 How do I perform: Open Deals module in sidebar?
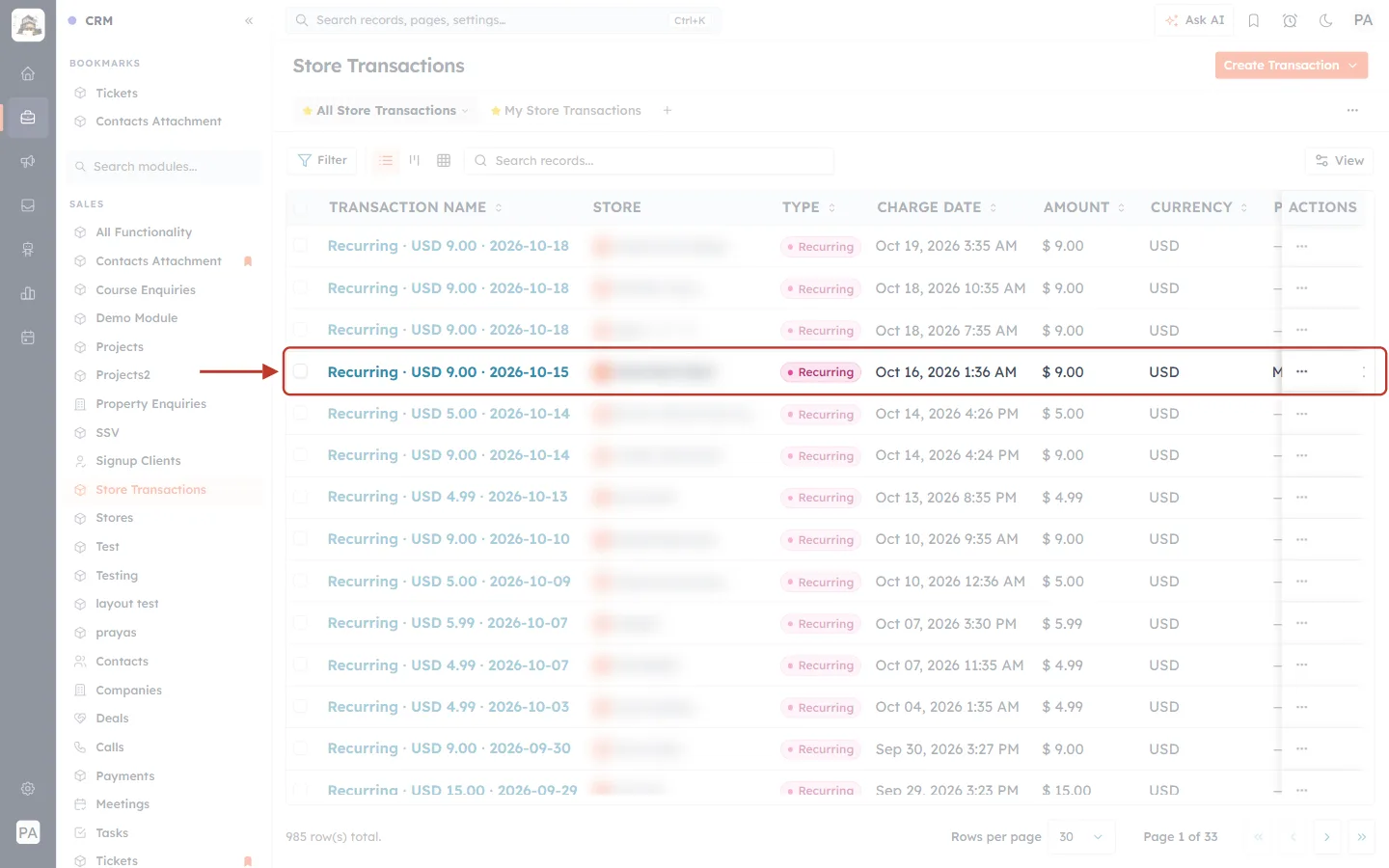click(112, 719)
